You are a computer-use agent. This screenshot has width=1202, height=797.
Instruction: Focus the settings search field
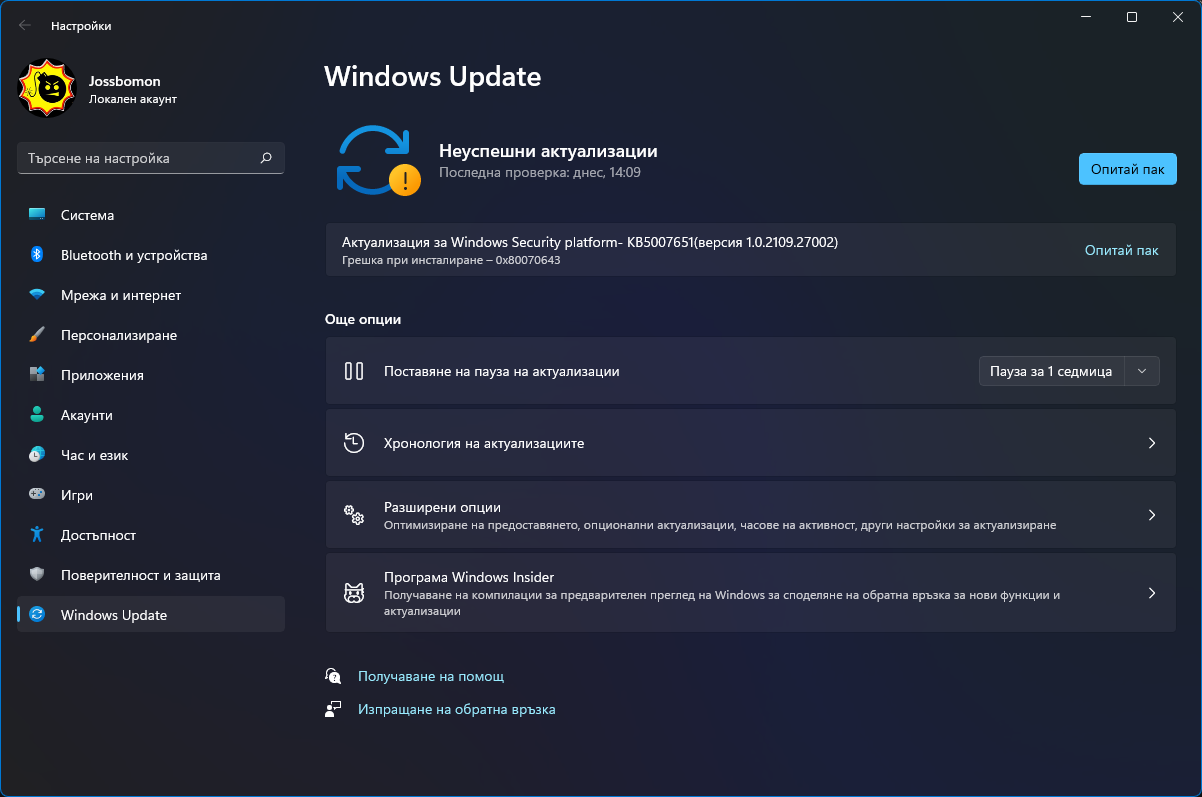[151, 158]
